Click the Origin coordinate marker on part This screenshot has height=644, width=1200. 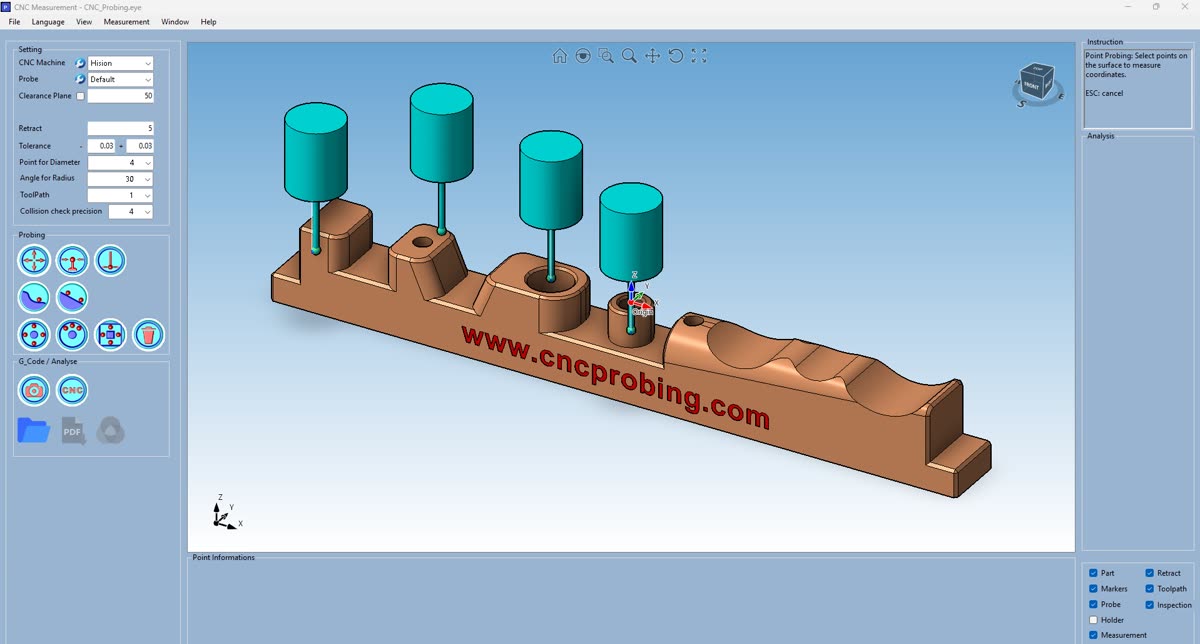(641, 311)
